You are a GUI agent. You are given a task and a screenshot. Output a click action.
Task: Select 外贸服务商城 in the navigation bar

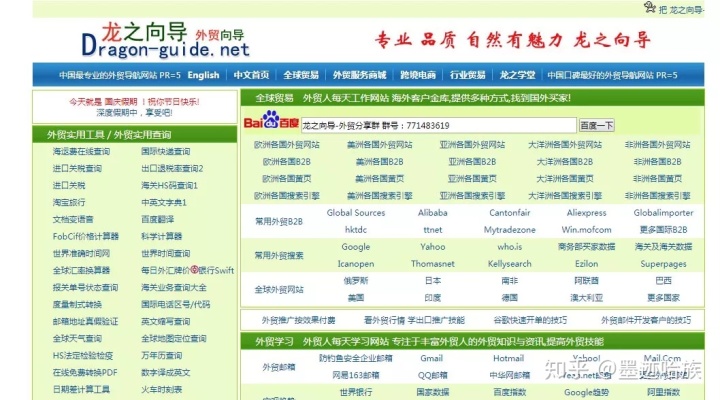click(x=359, y=75)
